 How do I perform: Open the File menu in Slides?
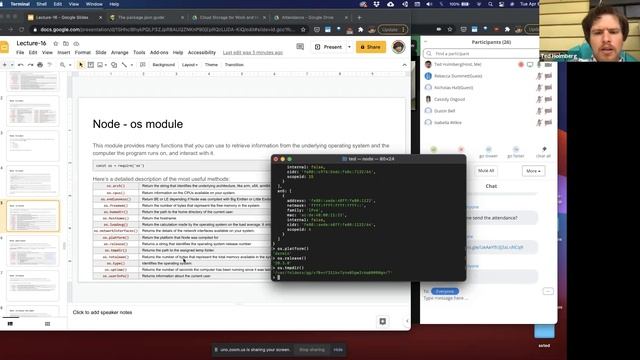[x=20, y=53]
